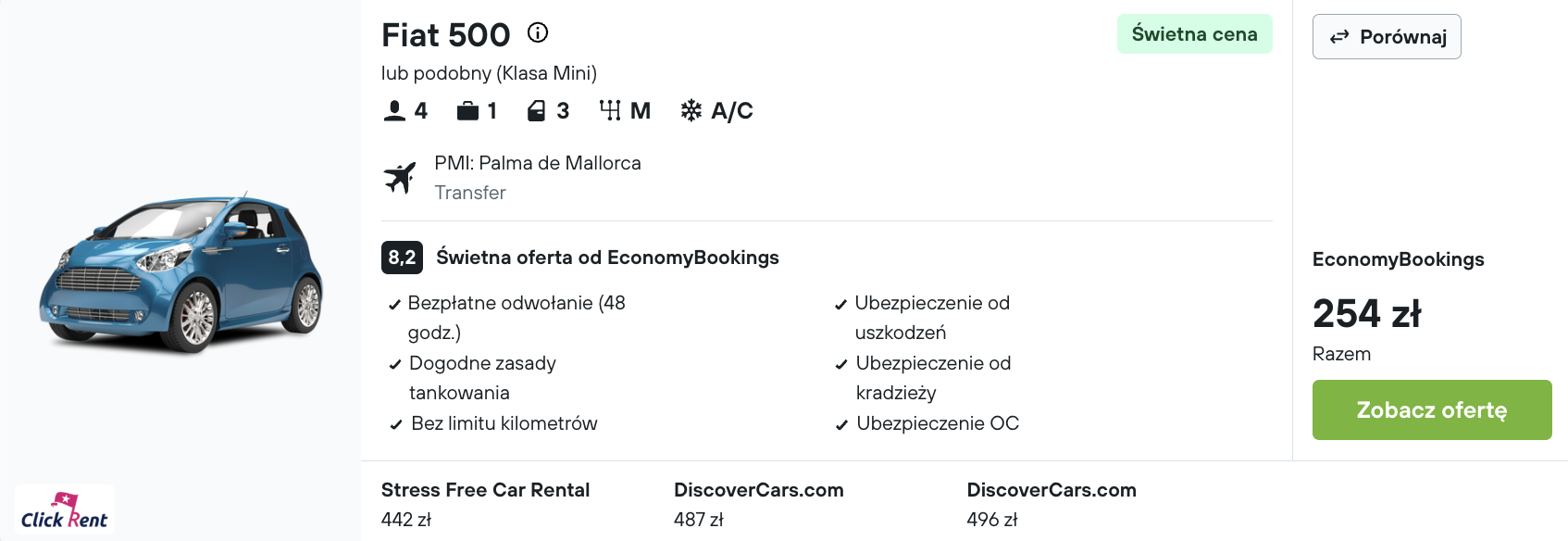Select the DiscoverCars.com 496 zł offer
Viewport: 1568px width, 541px height.
coord(1052,504)
